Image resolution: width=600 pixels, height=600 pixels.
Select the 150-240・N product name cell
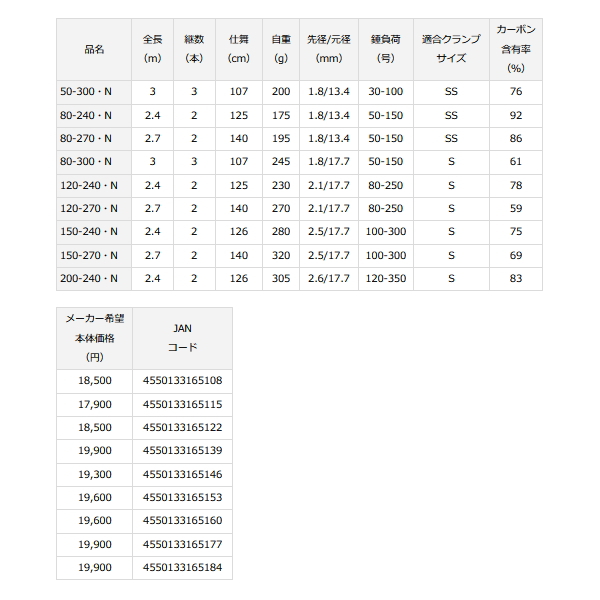(x=94, y=232)
